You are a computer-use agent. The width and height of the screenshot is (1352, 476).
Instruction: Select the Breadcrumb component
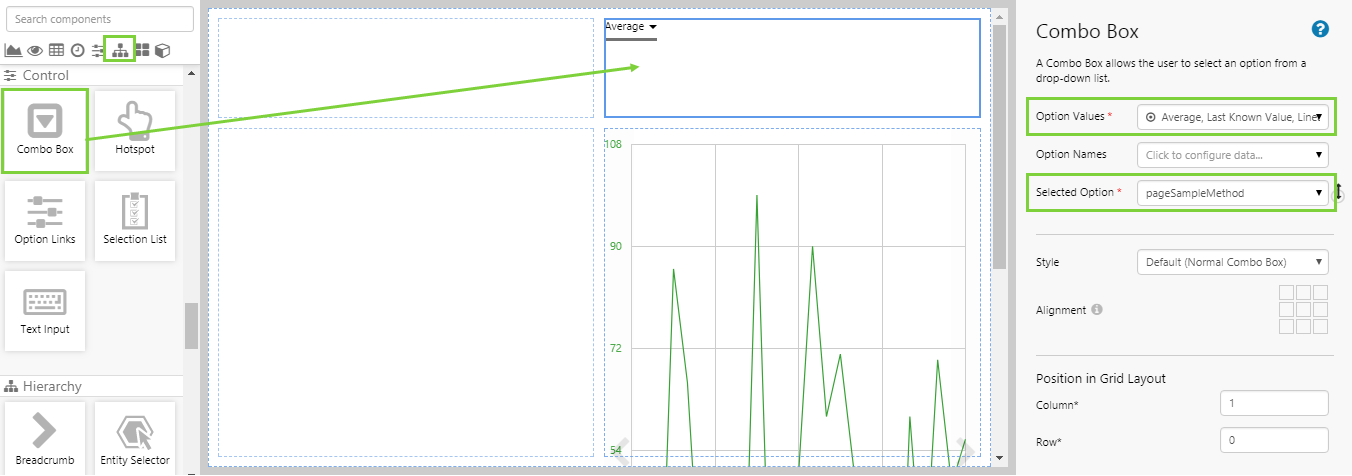45,438
